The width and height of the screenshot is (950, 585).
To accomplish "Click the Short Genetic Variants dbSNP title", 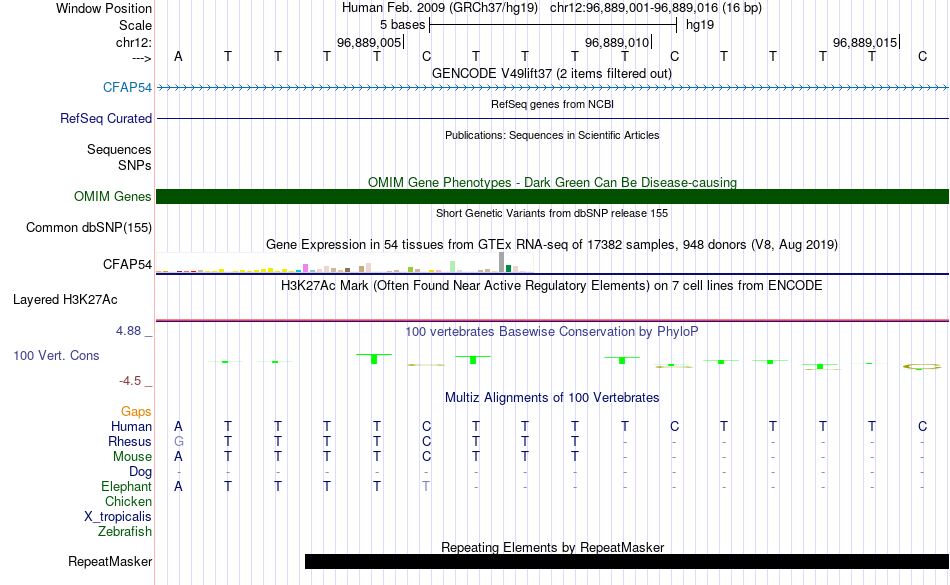I will pos(552,213).
